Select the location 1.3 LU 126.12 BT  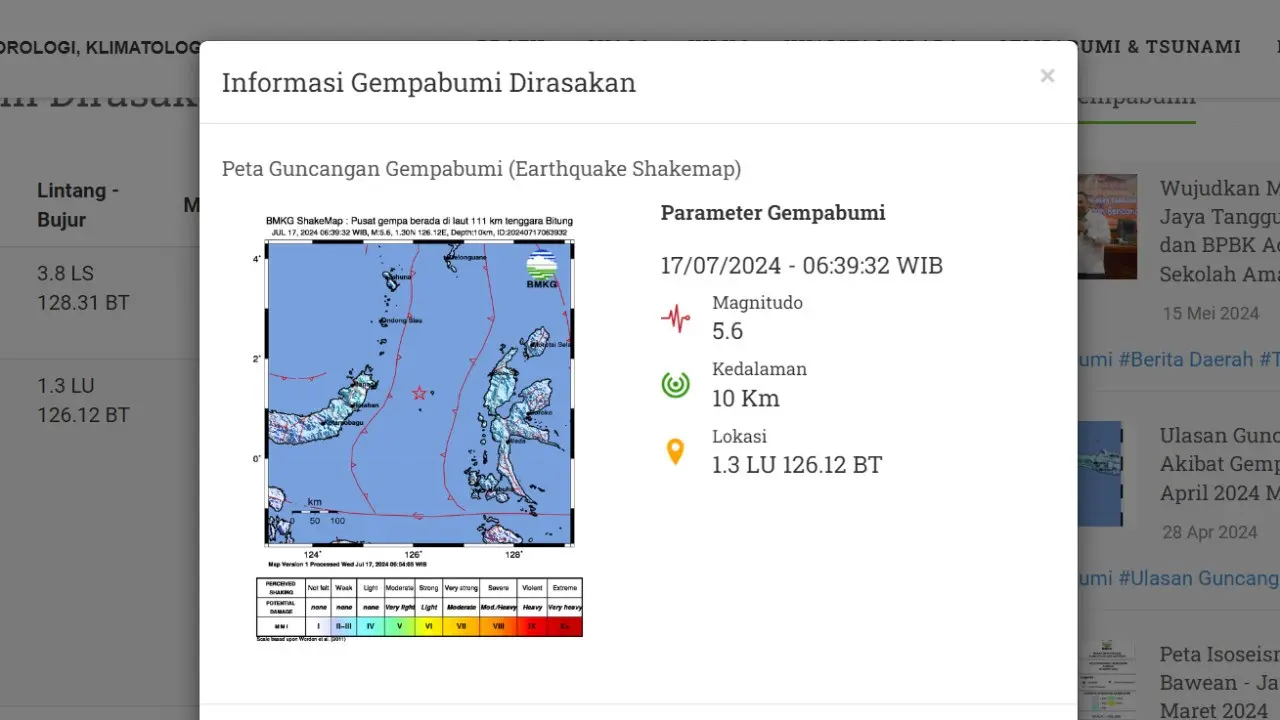click(x=797, y=465)
